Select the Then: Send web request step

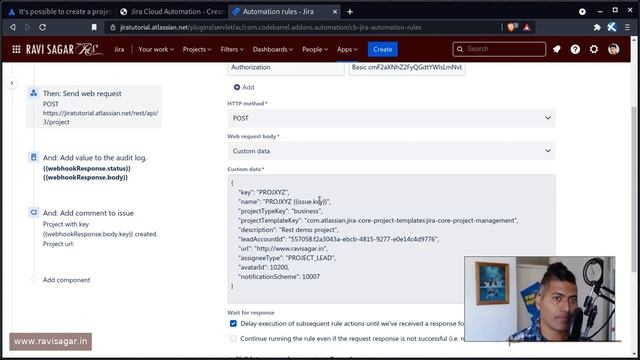[x=94, y=107]
